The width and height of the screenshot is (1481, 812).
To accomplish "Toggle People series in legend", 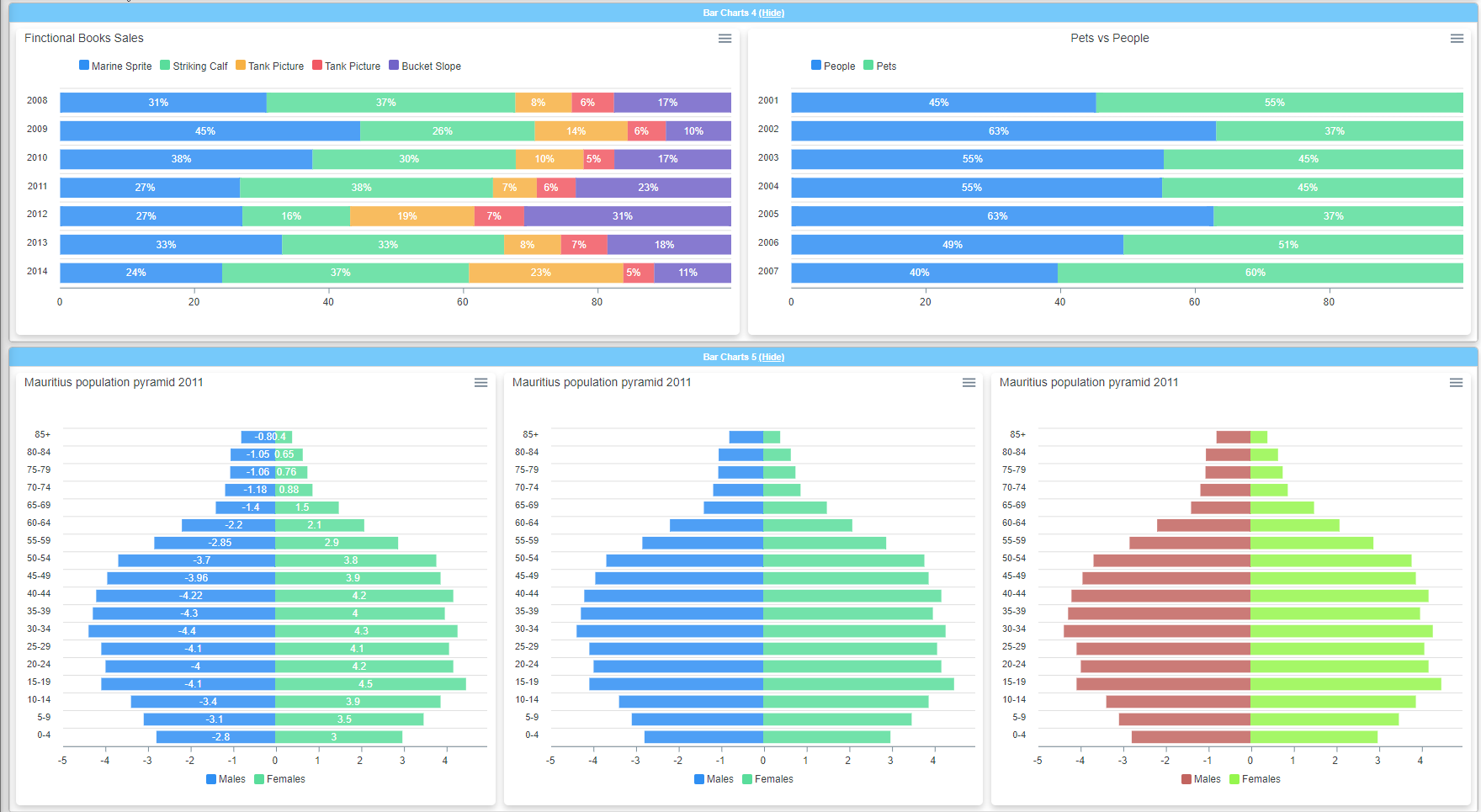I will tap(833, 66).
